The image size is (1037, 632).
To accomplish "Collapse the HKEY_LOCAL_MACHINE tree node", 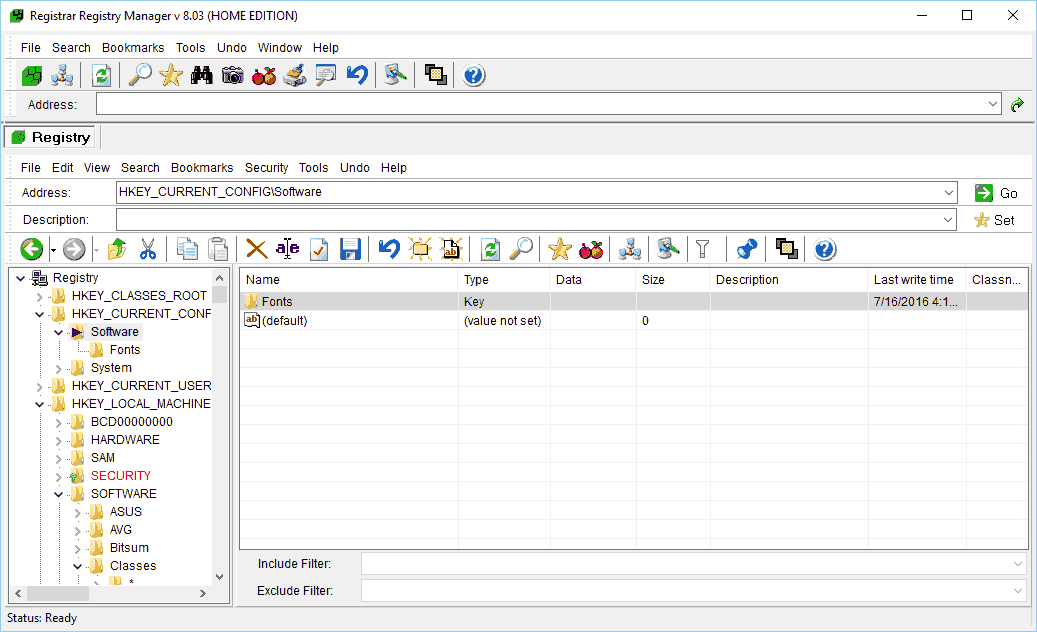I will [40, 404].
